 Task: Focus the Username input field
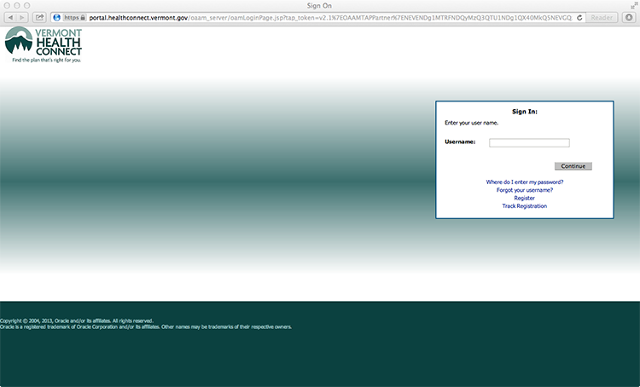529,142
